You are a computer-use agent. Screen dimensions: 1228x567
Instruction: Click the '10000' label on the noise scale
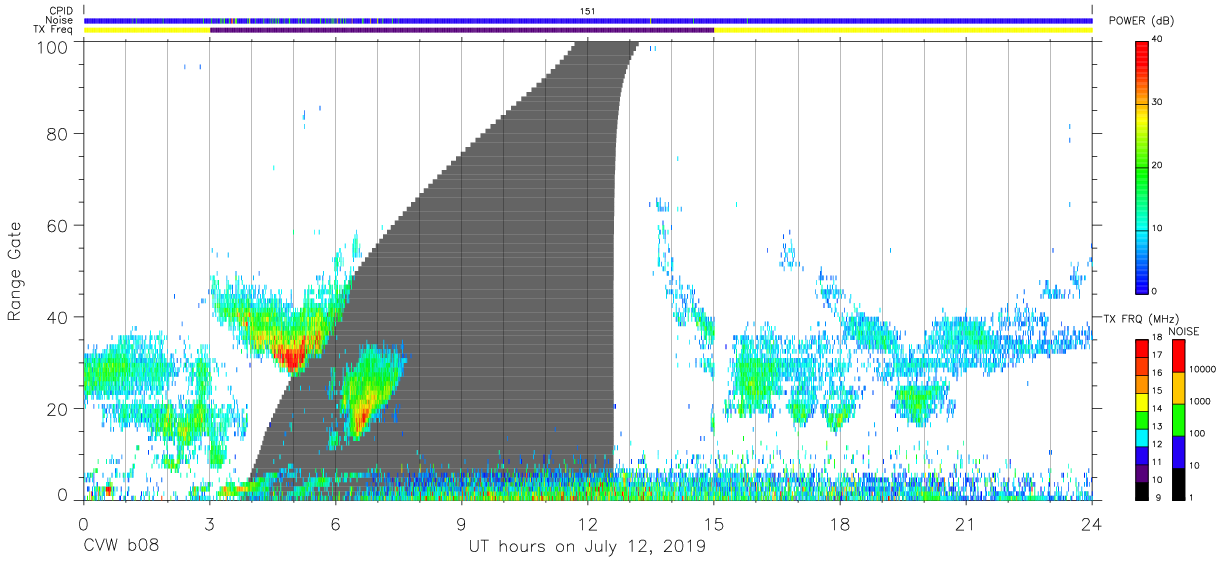pos(1201,369)
